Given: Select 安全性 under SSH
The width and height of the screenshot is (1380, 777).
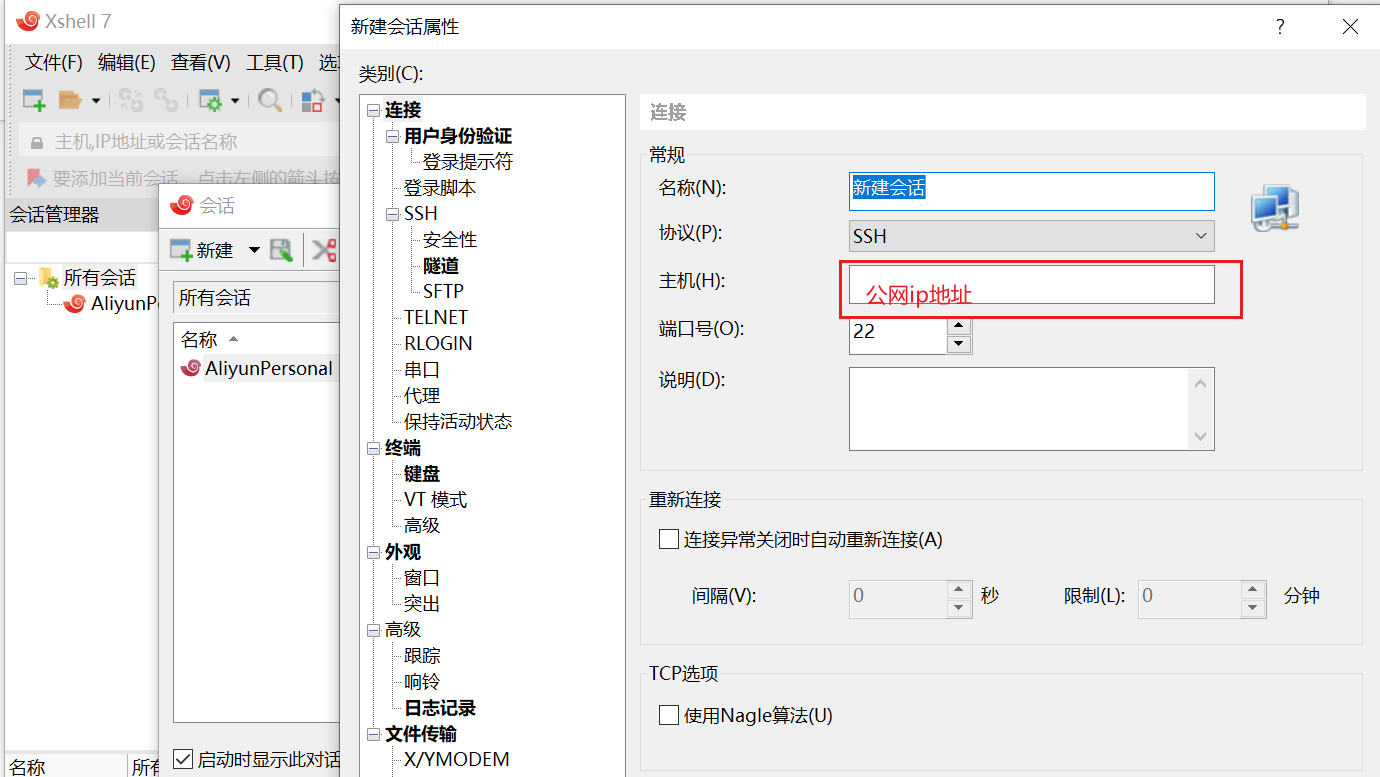Looking at the screenshot, I should pos(450,240).
